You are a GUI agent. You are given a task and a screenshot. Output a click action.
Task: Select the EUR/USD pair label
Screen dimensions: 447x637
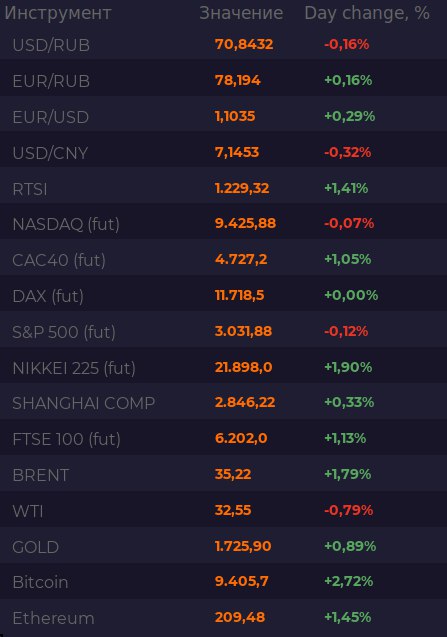pyautogui.click(x=50, y=117)
